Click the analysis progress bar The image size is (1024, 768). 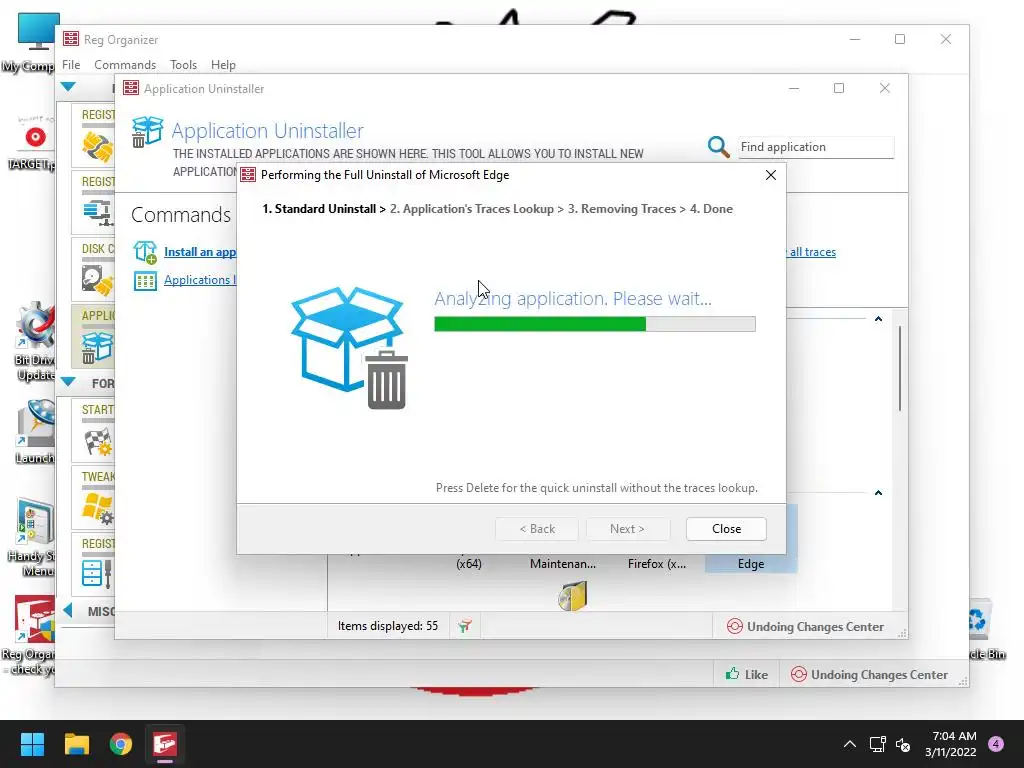pyautogui.click(x=594, y=324)
